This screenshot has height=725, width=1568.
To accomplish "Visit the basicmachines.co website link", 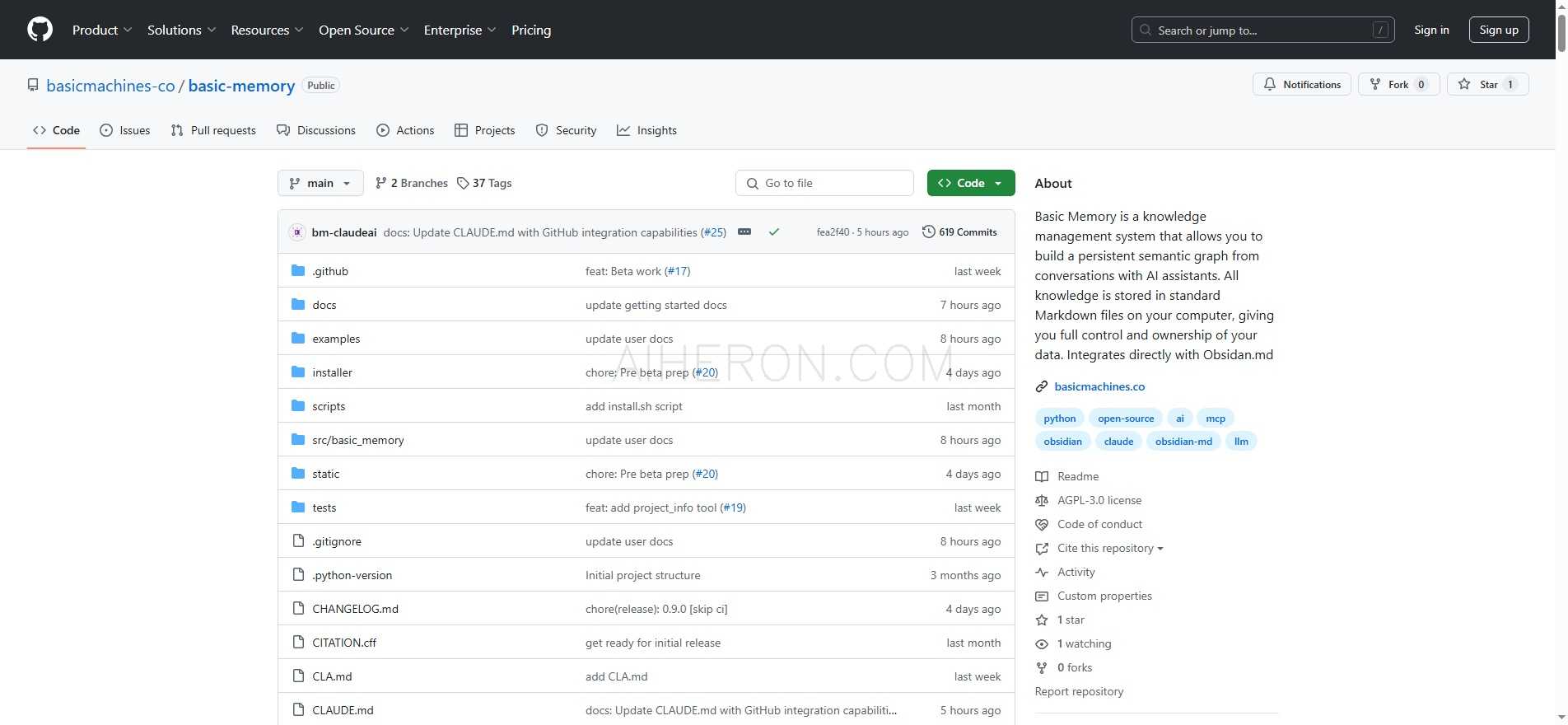I will click(1099, 386).
